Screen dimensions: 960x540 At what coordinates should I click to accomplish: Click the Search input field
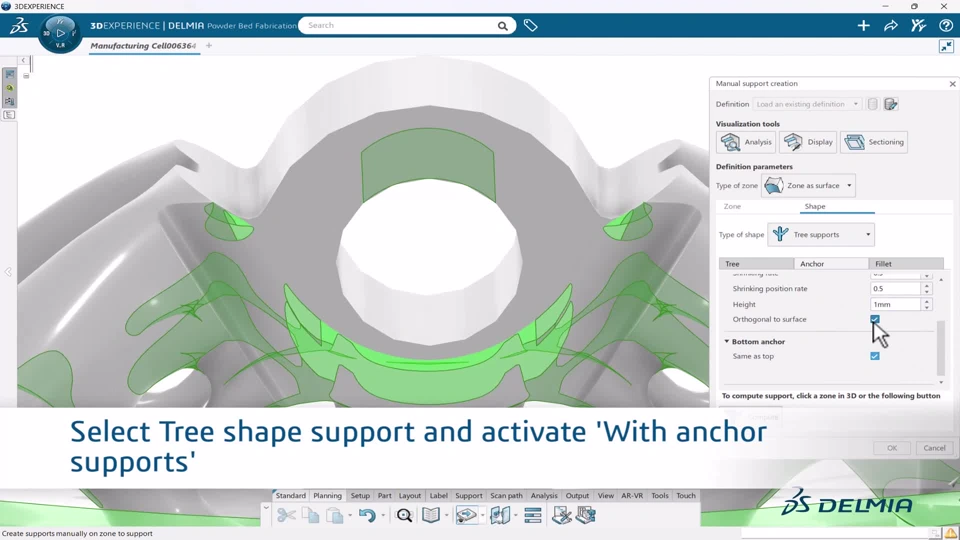(x=400, y=26)
